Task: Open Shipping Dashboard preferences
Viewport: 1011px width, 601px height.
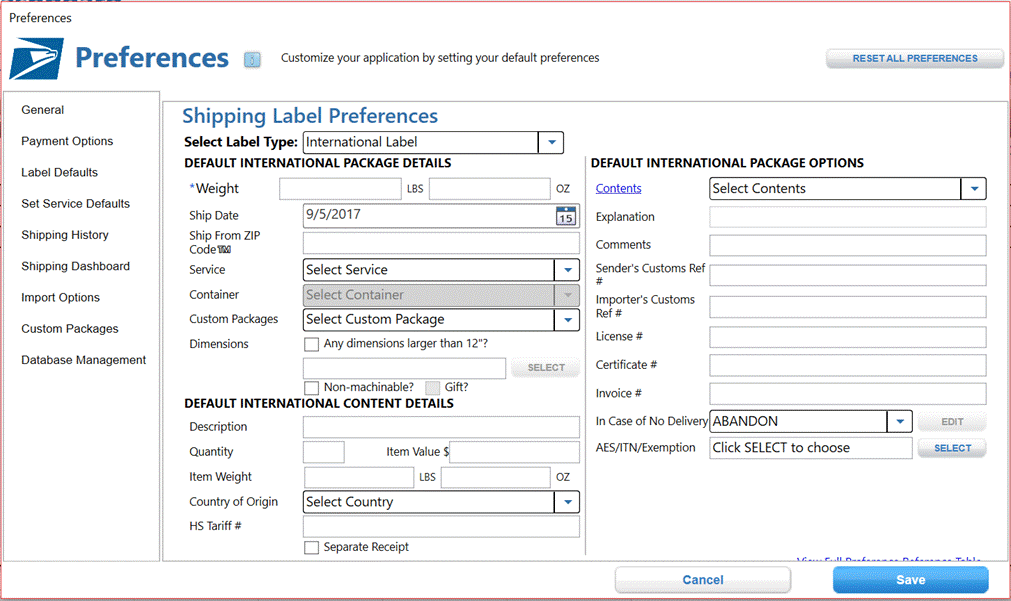Action: point(75,266)
